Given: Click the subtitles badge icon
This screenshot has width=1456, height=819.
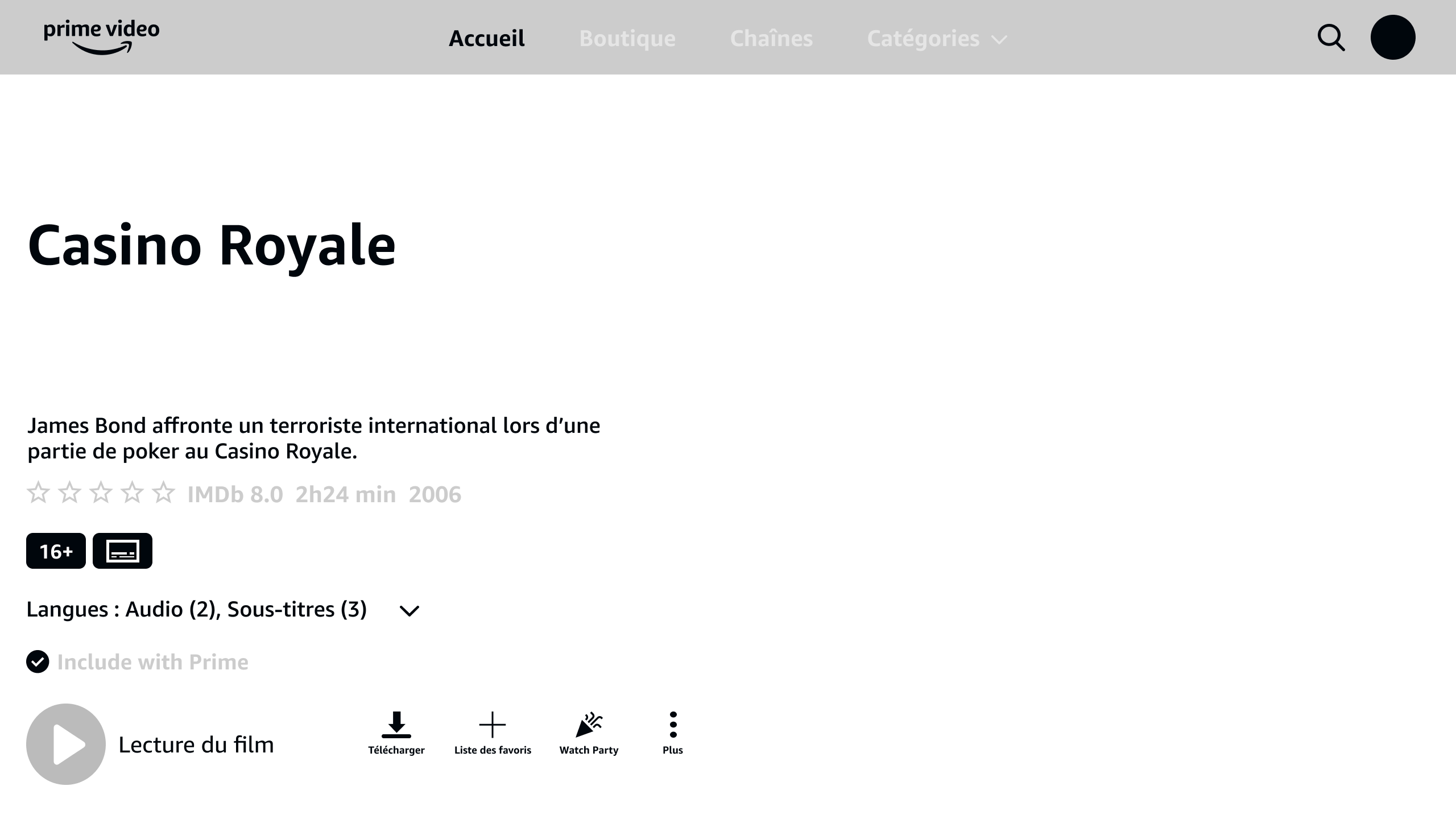Looking at the screenshot, I should point(122,551).
